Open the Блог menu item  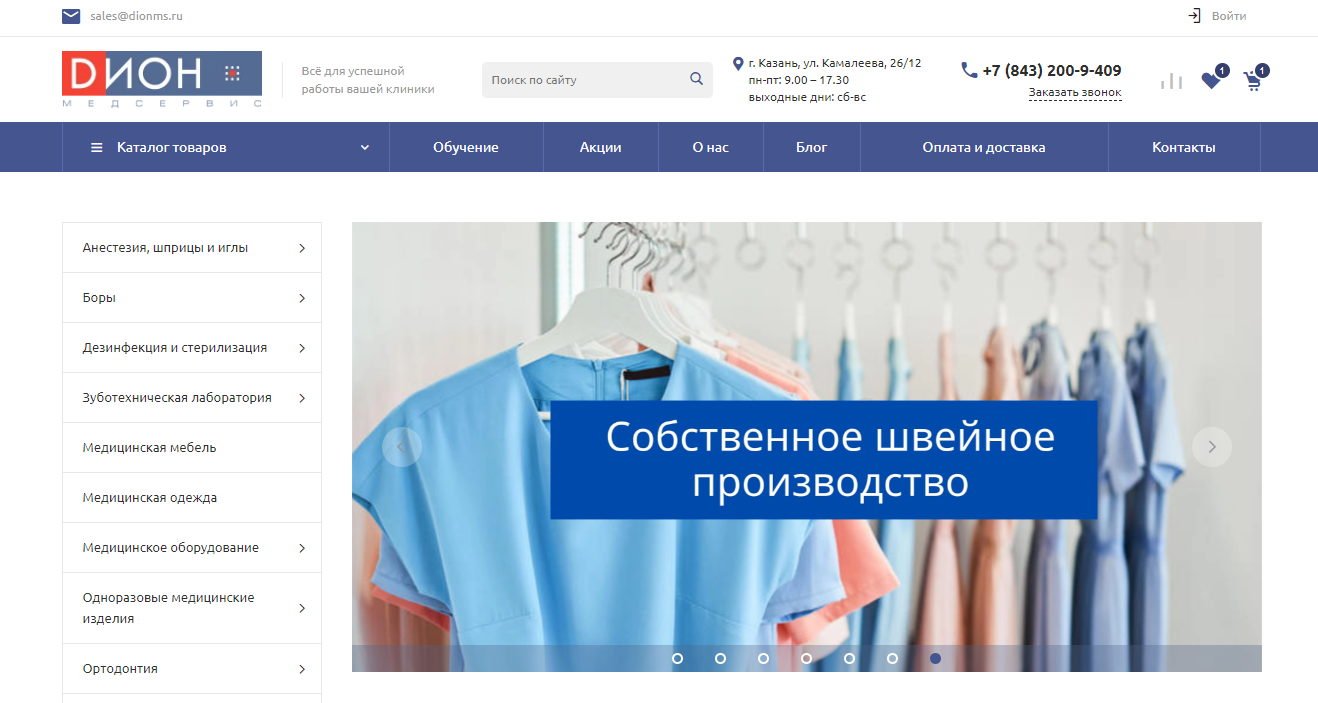pyautogui.click(x=812, y=147)
